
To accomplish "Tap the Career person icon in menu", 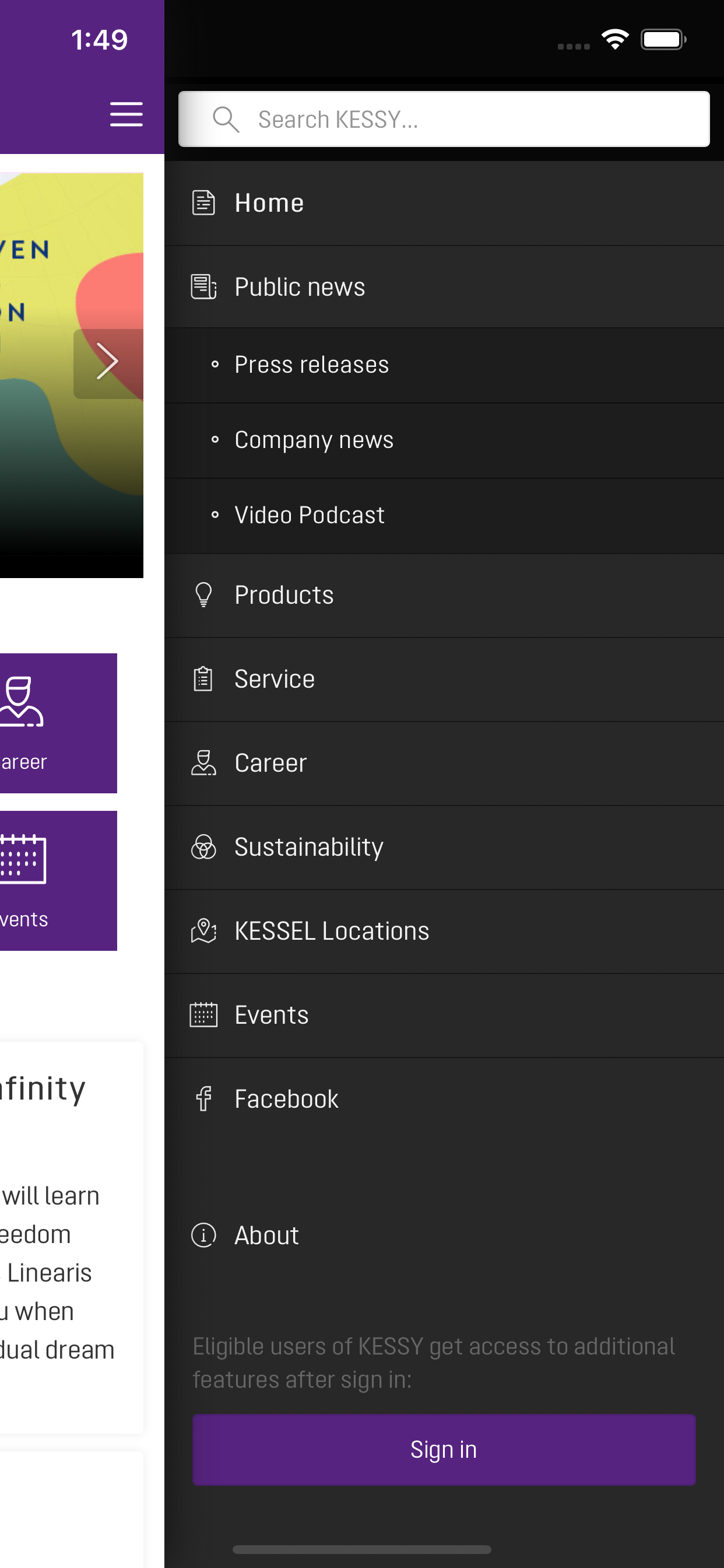I will pyautogui.click(x=203, y=762).
